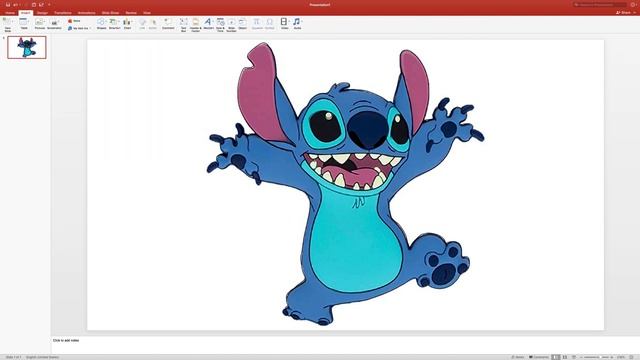
Task: Open the Review tab
Action: [131, 13]
